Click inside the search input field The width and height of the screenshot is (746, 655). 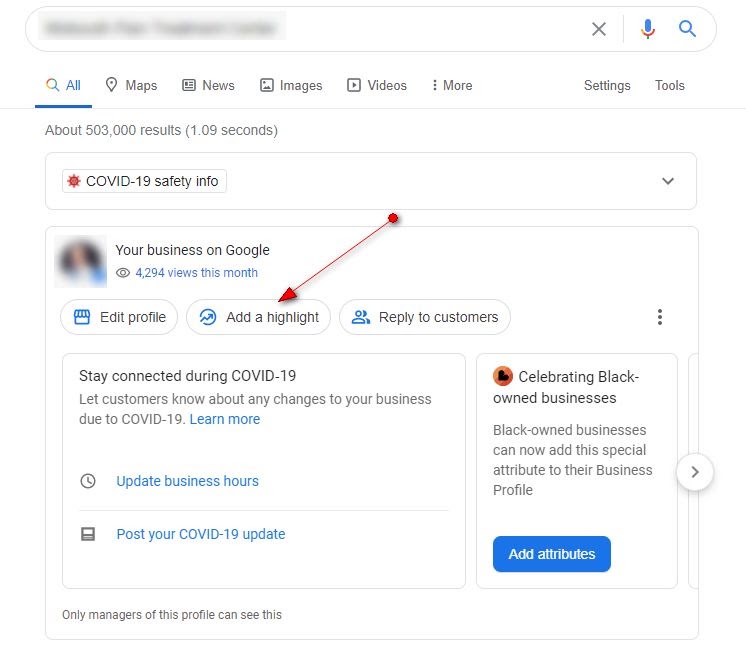coord(300,29)
